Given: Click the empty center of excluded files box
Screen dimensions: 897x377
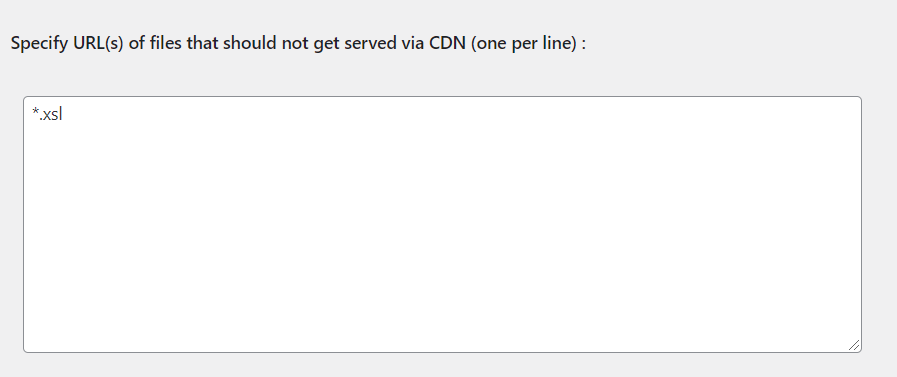Looking at the screenshot, I should (x=442, y=224).
